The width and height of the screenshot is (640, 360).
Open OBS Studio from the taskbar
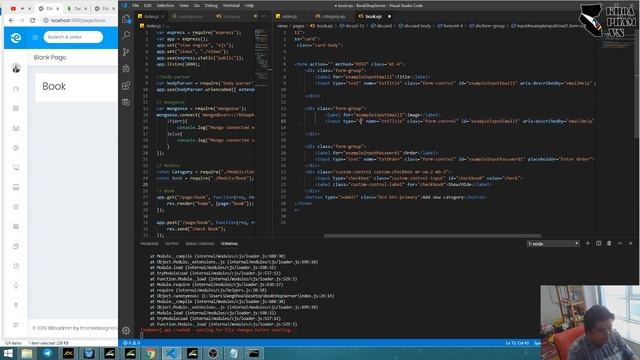click(213, 353)
